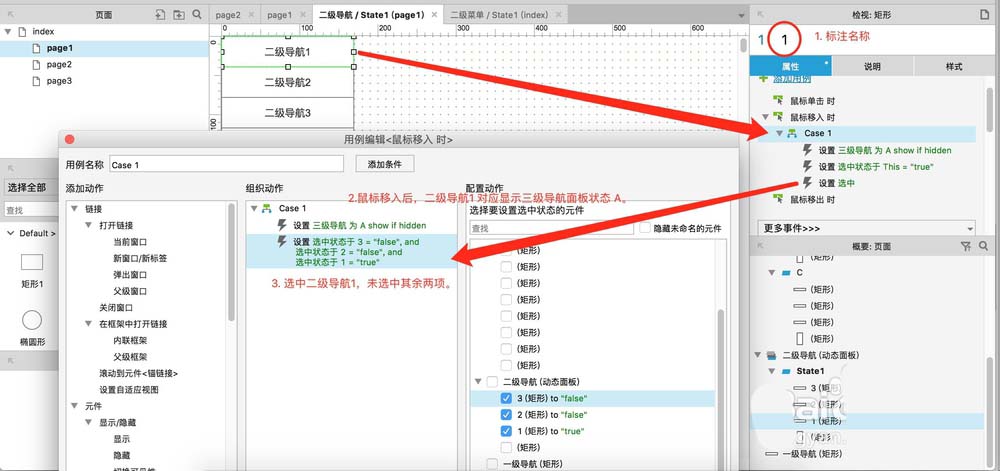The height and width of the screenshot is (471, 1000).
Task: Collapse 鼠标移入 时 event in inspector
Action: click(765, 117)
